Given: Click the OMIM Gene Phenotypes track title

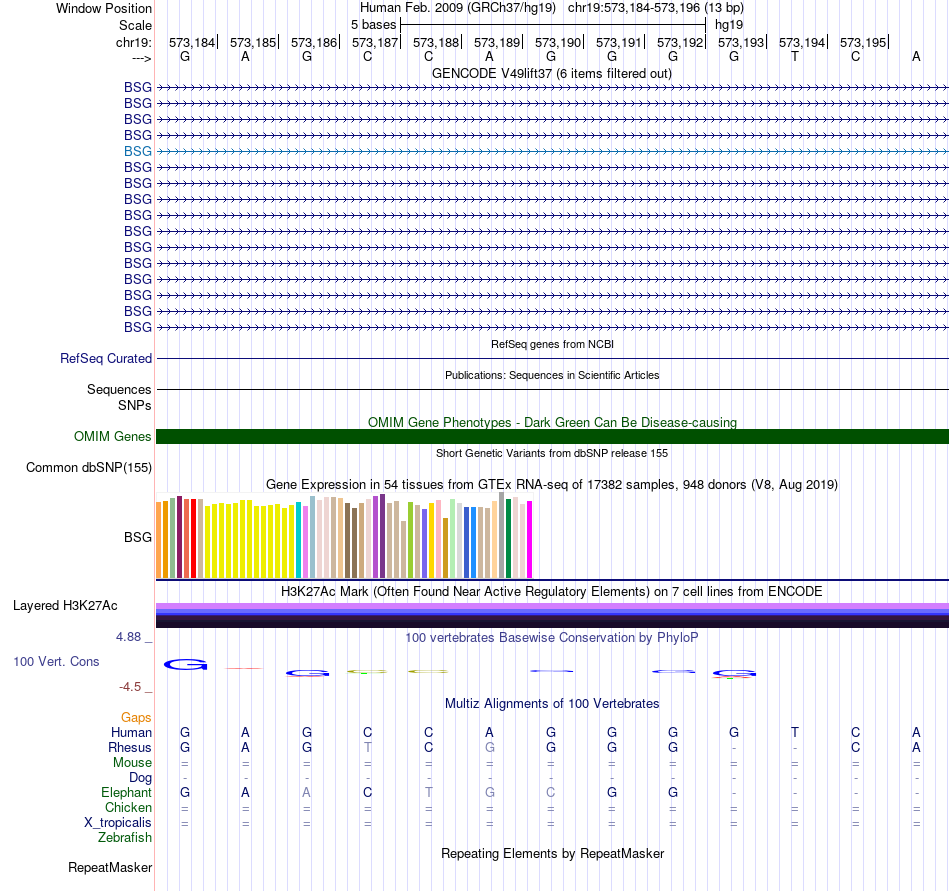Looking at the screenshot, I should click(x=552, y=422).
